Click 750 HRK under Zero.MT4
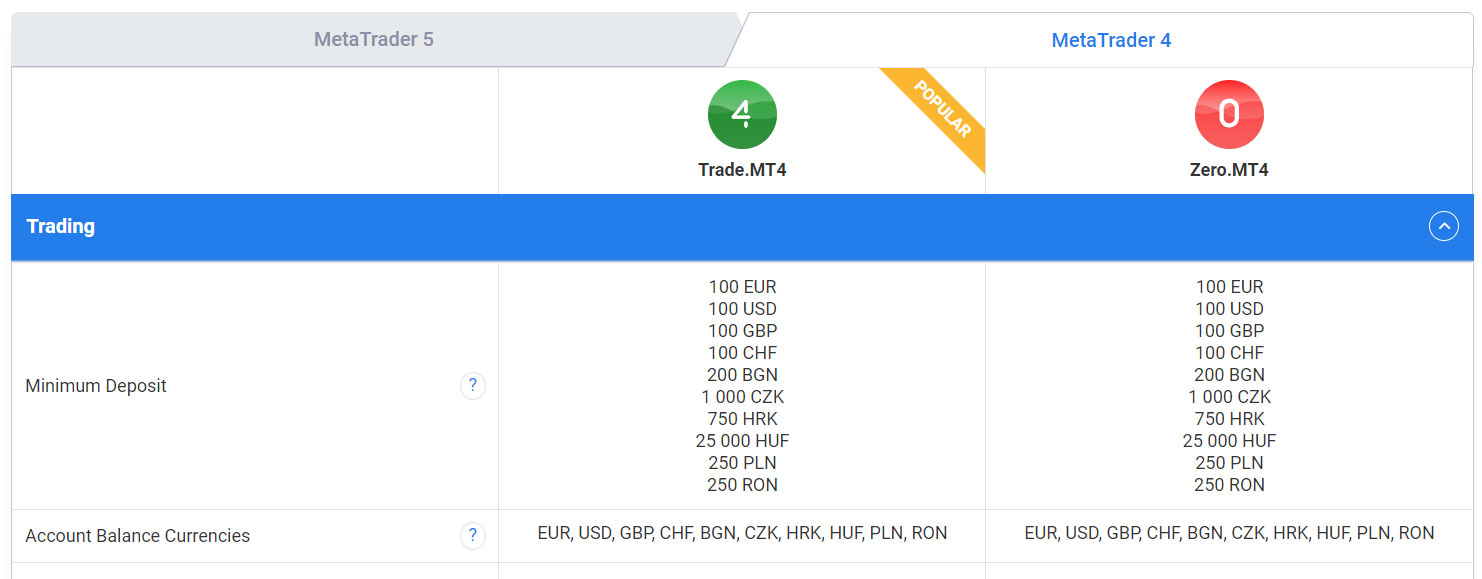 pyautogui.click(x=1229, y=419)
